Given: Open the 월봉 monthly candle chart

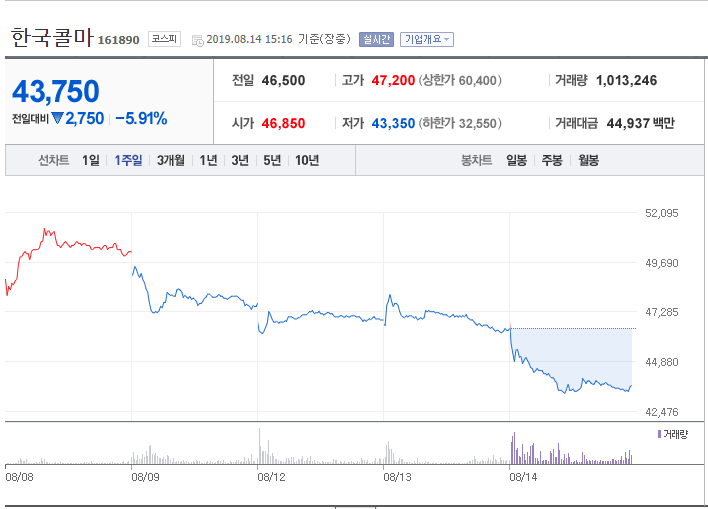Looking at the screenshot, I should pos(588,160).
